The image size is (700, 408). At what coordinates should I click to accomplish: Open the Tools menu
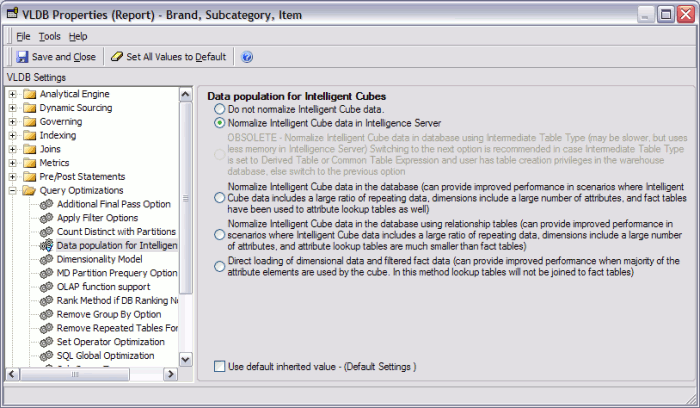pyautogui.click(x=49, y=36)
